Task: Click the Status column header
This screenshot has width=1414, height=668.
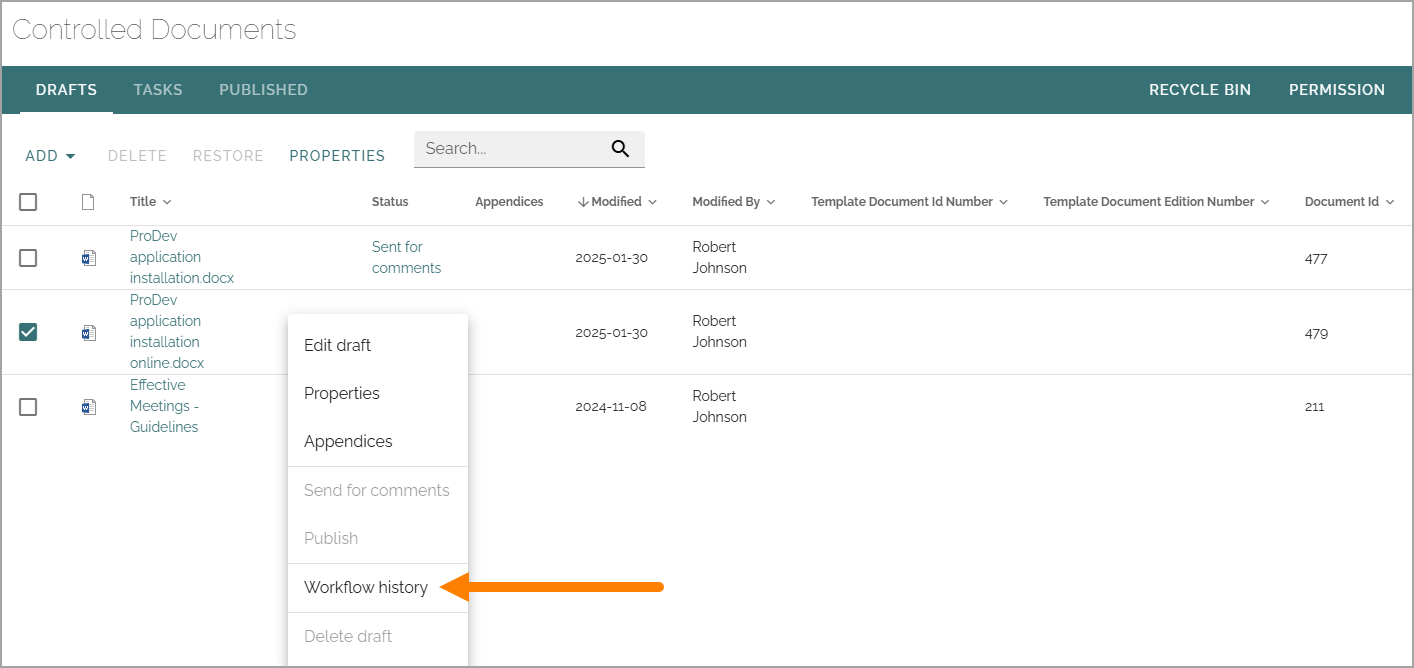Action: pyautogui.click(x=390, y=202)
